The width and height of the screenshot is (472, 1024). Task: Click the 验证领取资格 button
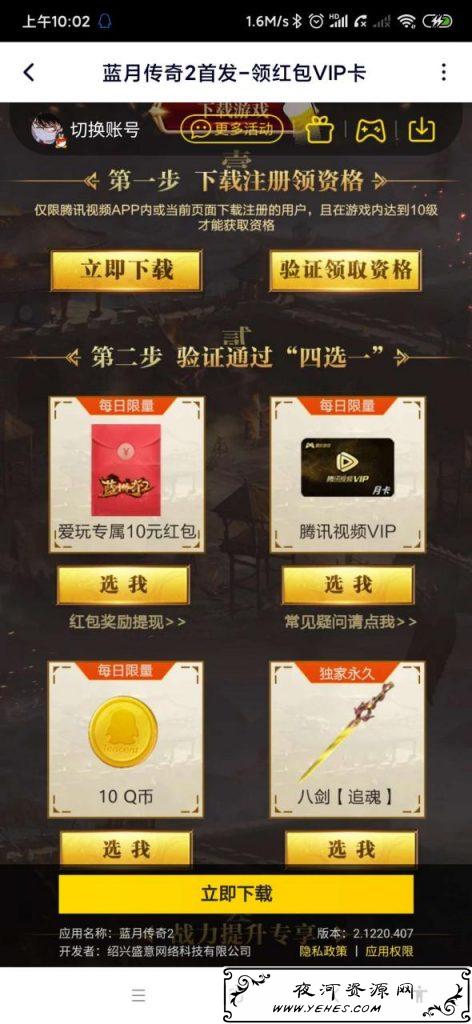click(x=345, y=270)
